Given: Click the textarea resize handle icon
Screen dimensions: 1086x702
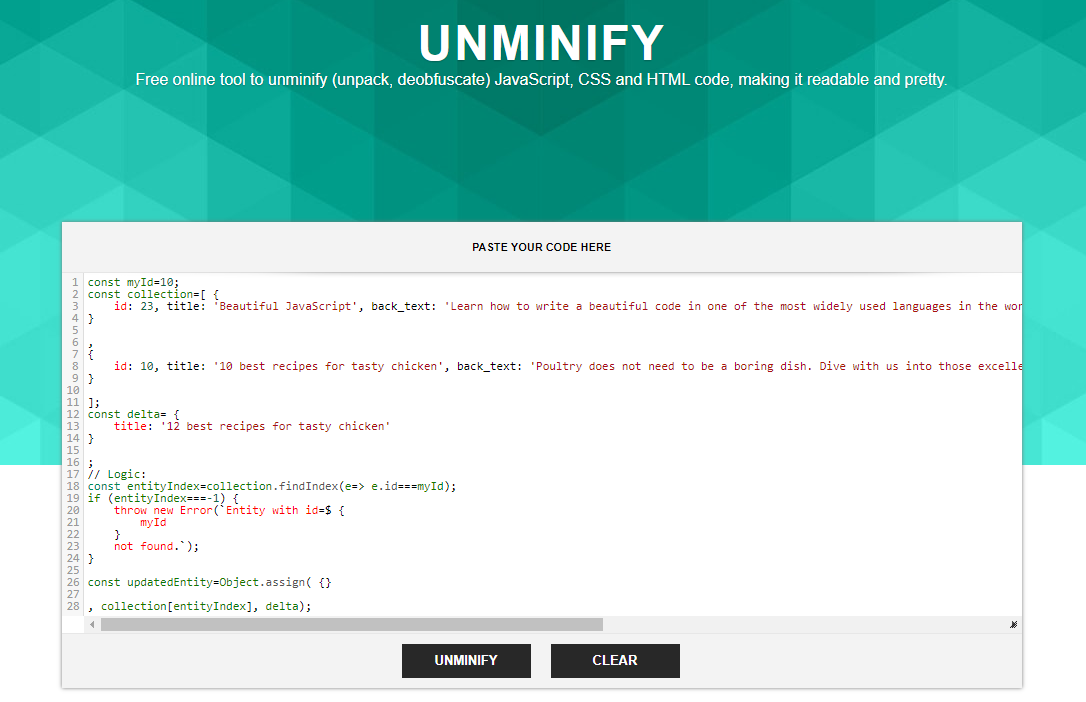Looking at the screenshot, I should point(1013,624).
